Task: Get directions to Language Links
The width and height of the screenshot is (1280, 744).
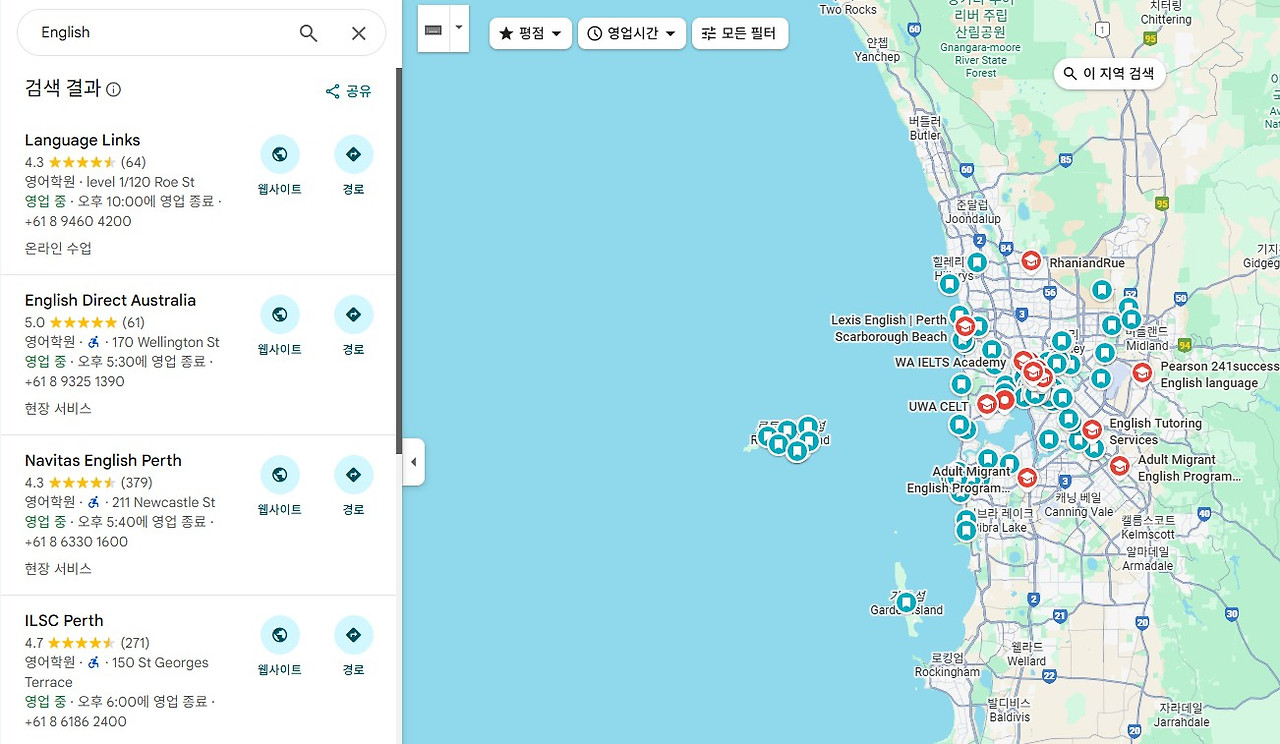Action: point(353,155)
